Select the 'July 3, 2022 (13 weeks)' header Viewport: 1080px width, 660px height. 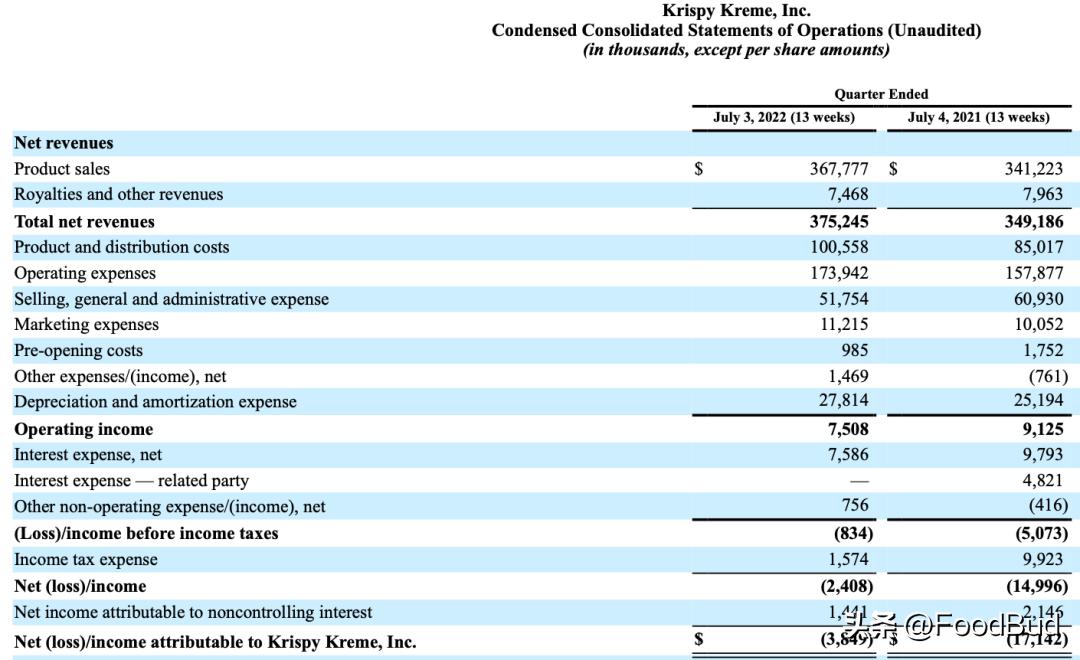(x=784, y=117)
